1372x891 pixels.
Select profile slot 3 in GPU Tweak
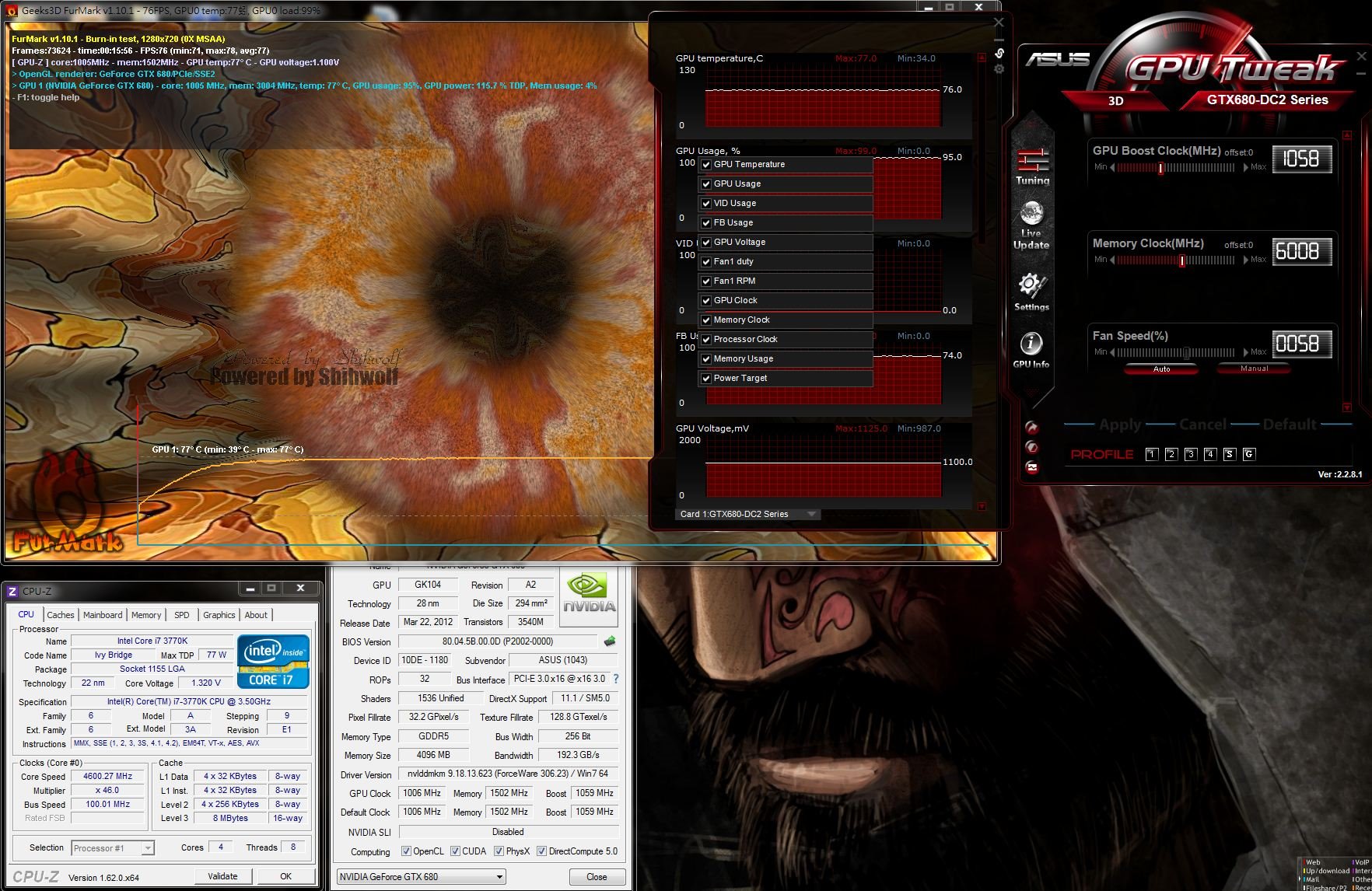(1191, 454)
